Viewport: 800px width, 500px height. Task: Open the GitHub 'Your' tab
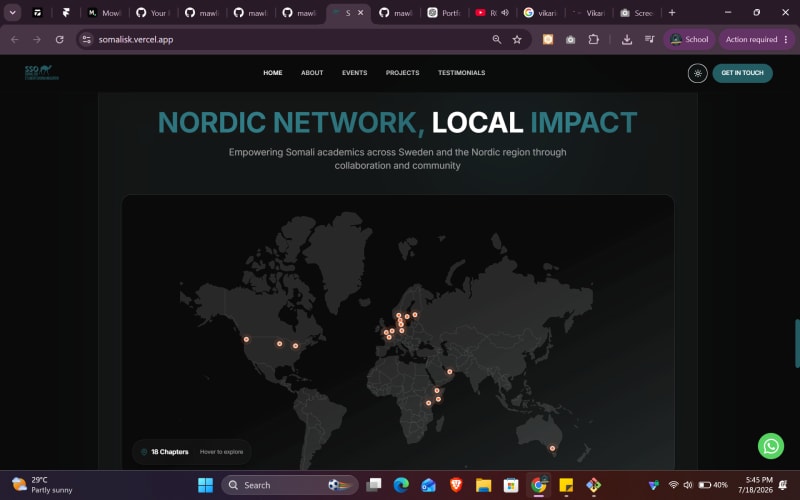[x=153, y=13]
